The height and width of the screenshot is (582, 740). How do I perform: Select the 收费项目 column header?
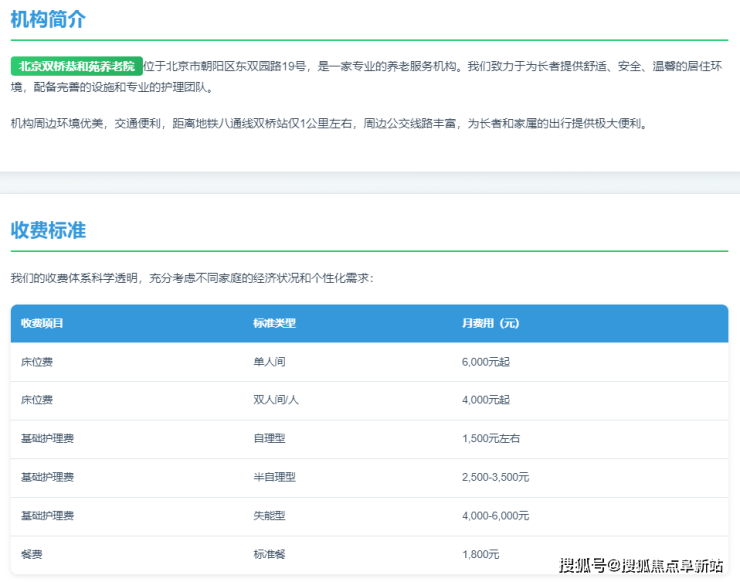42,323
